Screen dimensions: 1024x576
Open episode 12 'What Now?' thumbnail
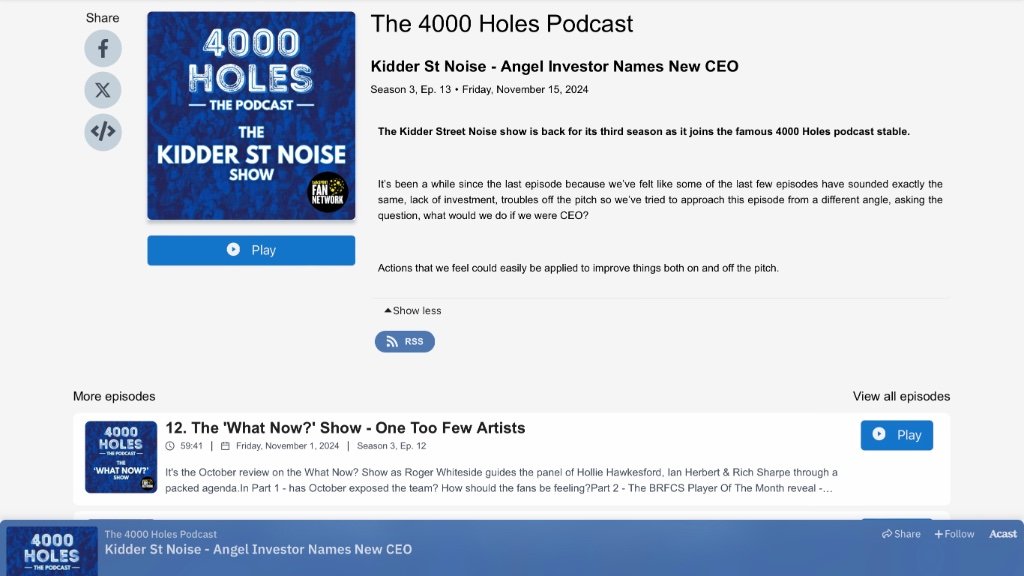(121, 456)
